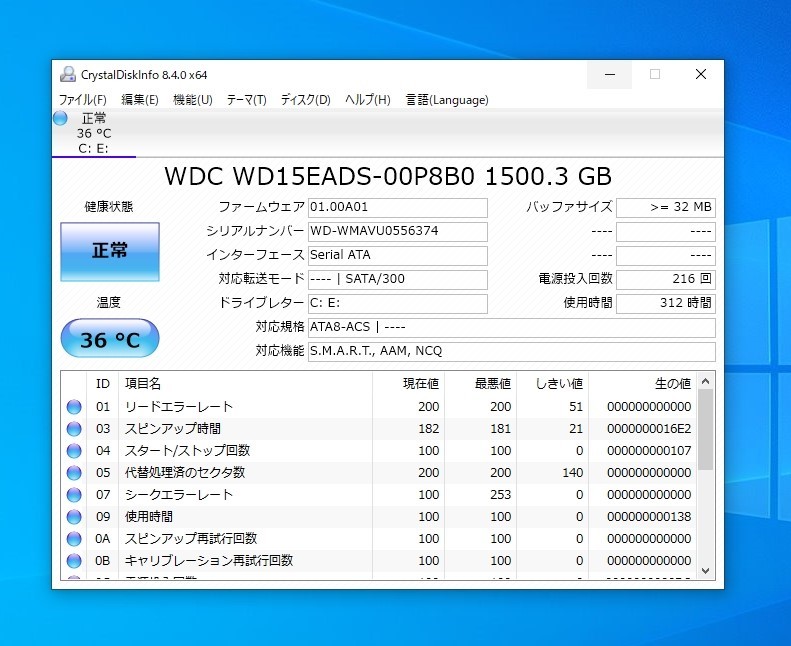The height and width of the screenshot is (646, 791).
Task: Click the model title WDC WD15EADS-00P8B0 1500.3 GB
Action: tap(388, 177)
